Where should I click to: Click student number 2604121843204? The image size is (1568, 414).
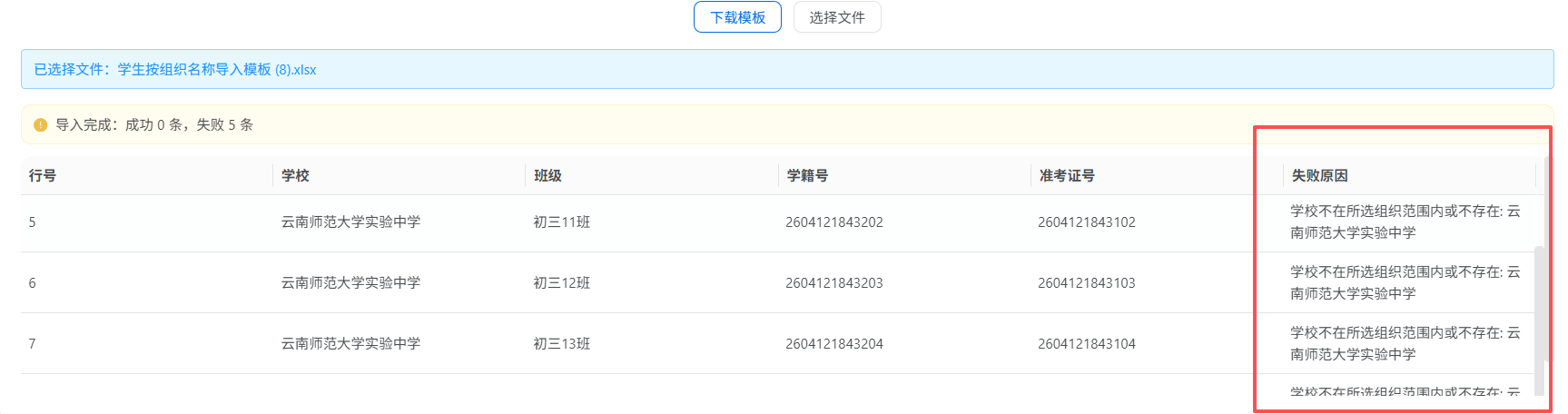[x=834, y=344]
